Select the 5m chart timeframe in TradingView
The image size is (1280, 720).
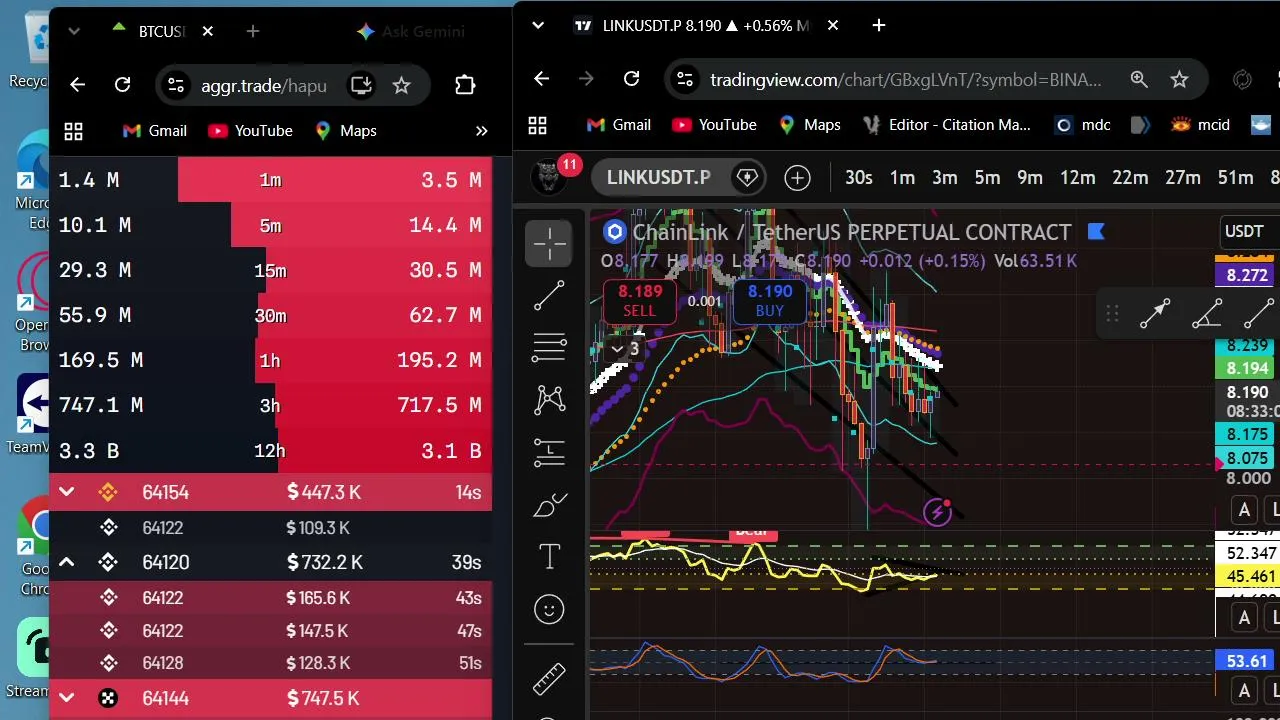pos(987,178)
